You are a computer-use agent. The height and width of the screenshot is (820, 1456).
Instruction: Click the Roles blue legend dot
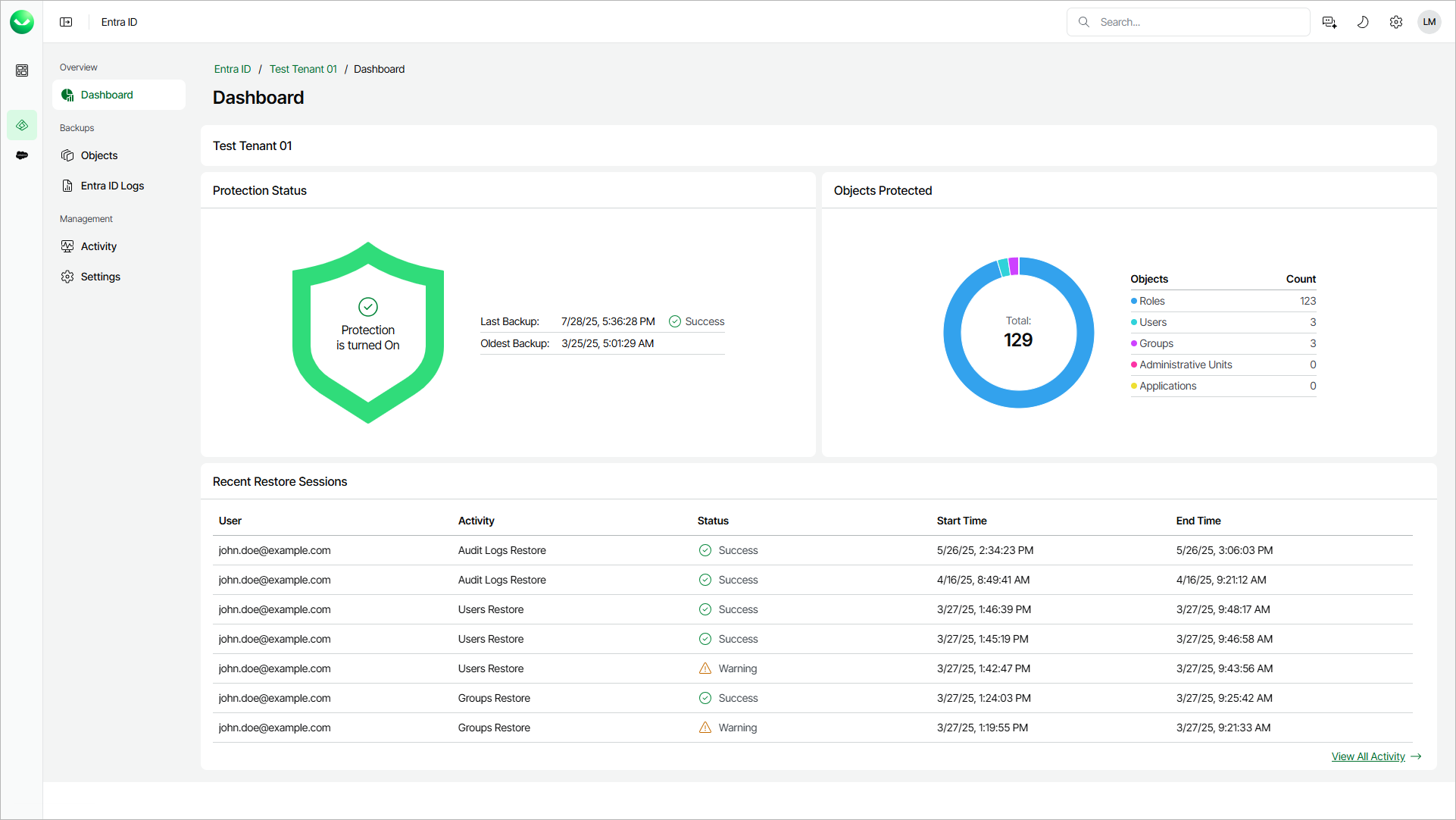(x=1134, y=301)
